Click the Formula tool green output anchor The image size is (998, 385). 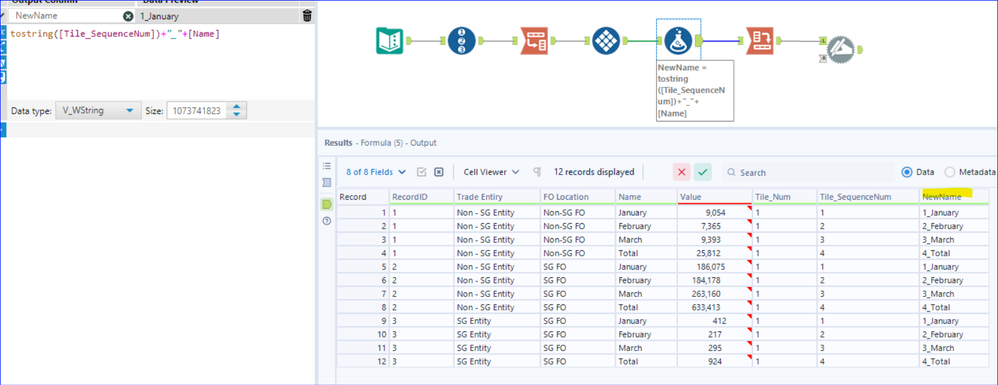pos(698,41)
